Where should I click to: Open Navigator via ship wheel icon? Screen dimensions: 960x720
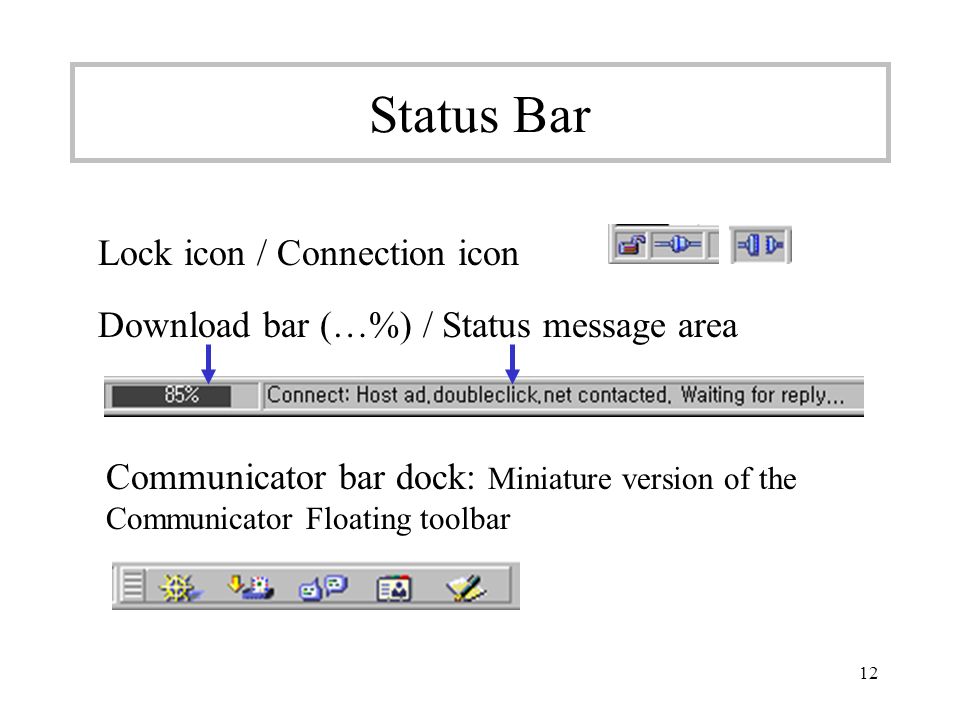click(180, 588)
